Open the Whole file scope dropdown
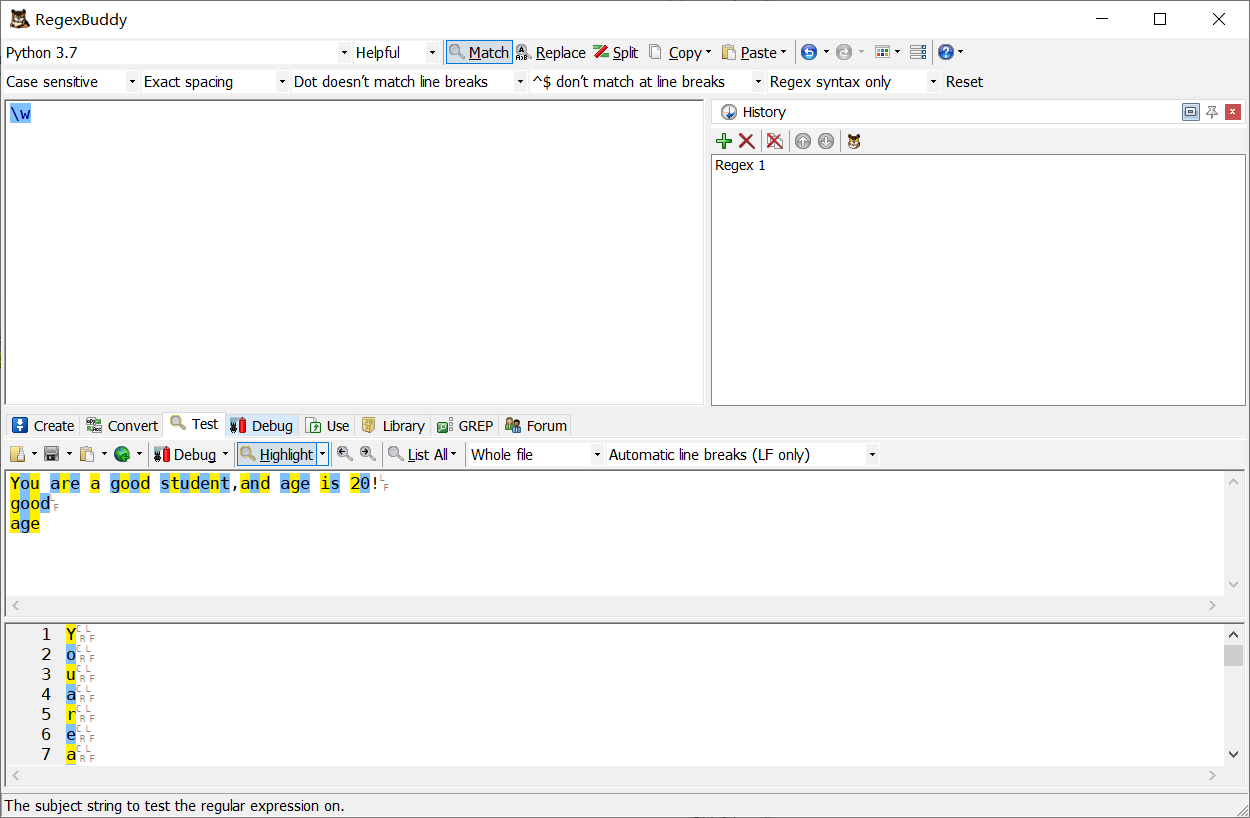The image size is (1250, 818). pos(598,454)
